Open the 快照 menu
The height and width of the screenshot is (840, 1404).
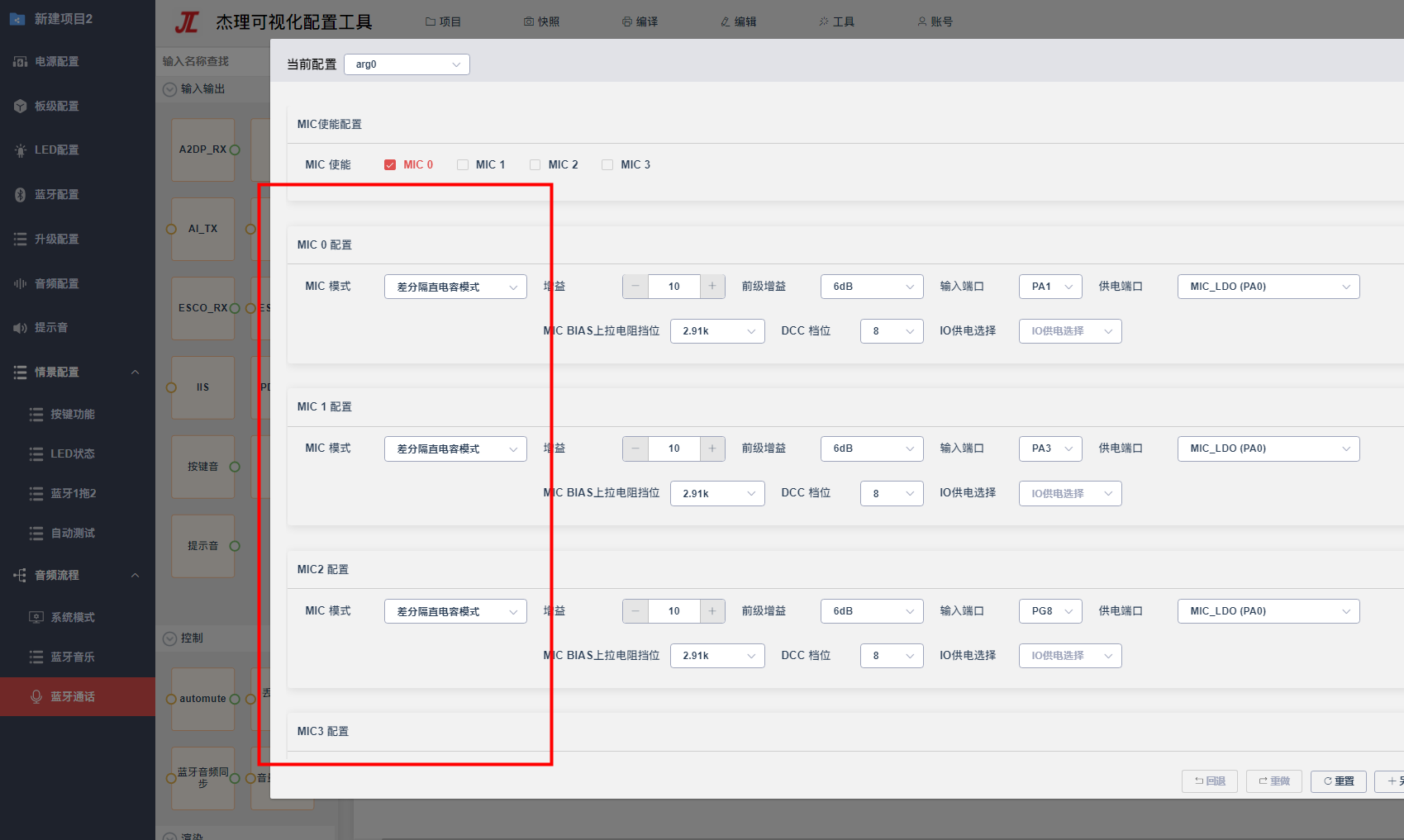coord(541,21)
